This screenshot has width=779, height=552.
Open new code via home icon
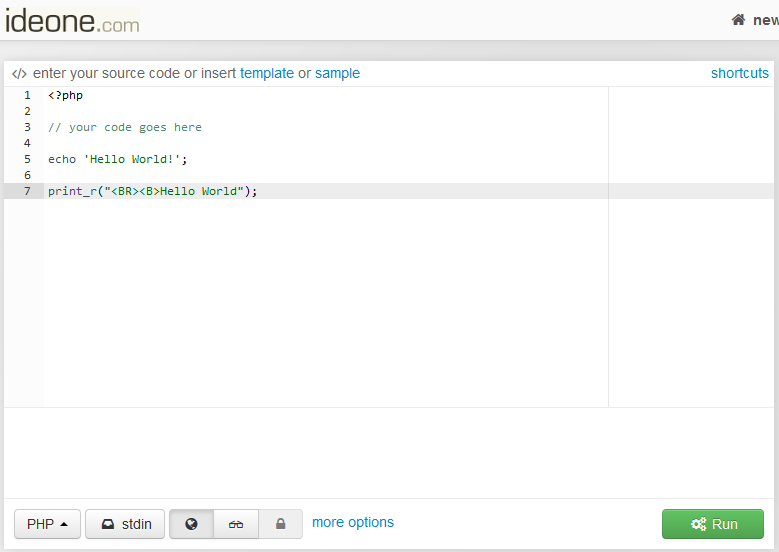point(739,20)
